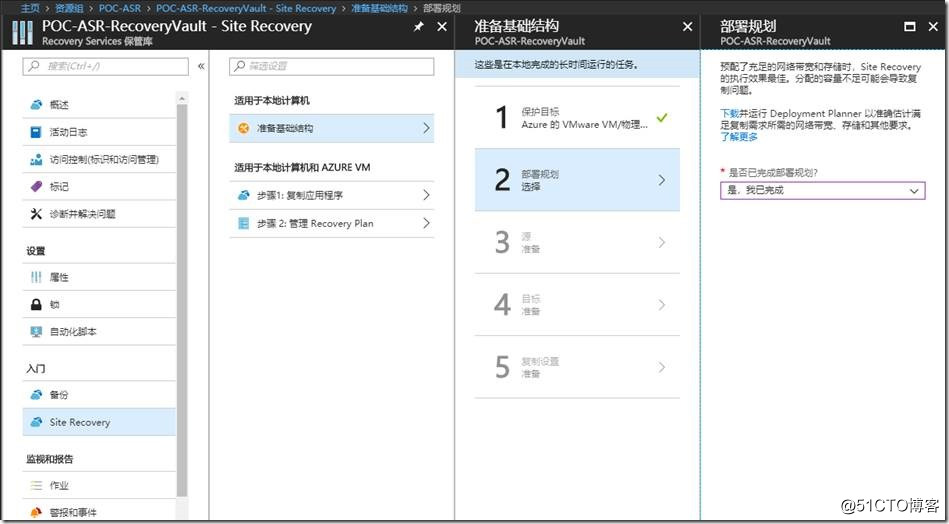This screenshot has height=524, width=949.
Task: Open step 2 部署规划 chevron
Action: click(x=662, y=180)
